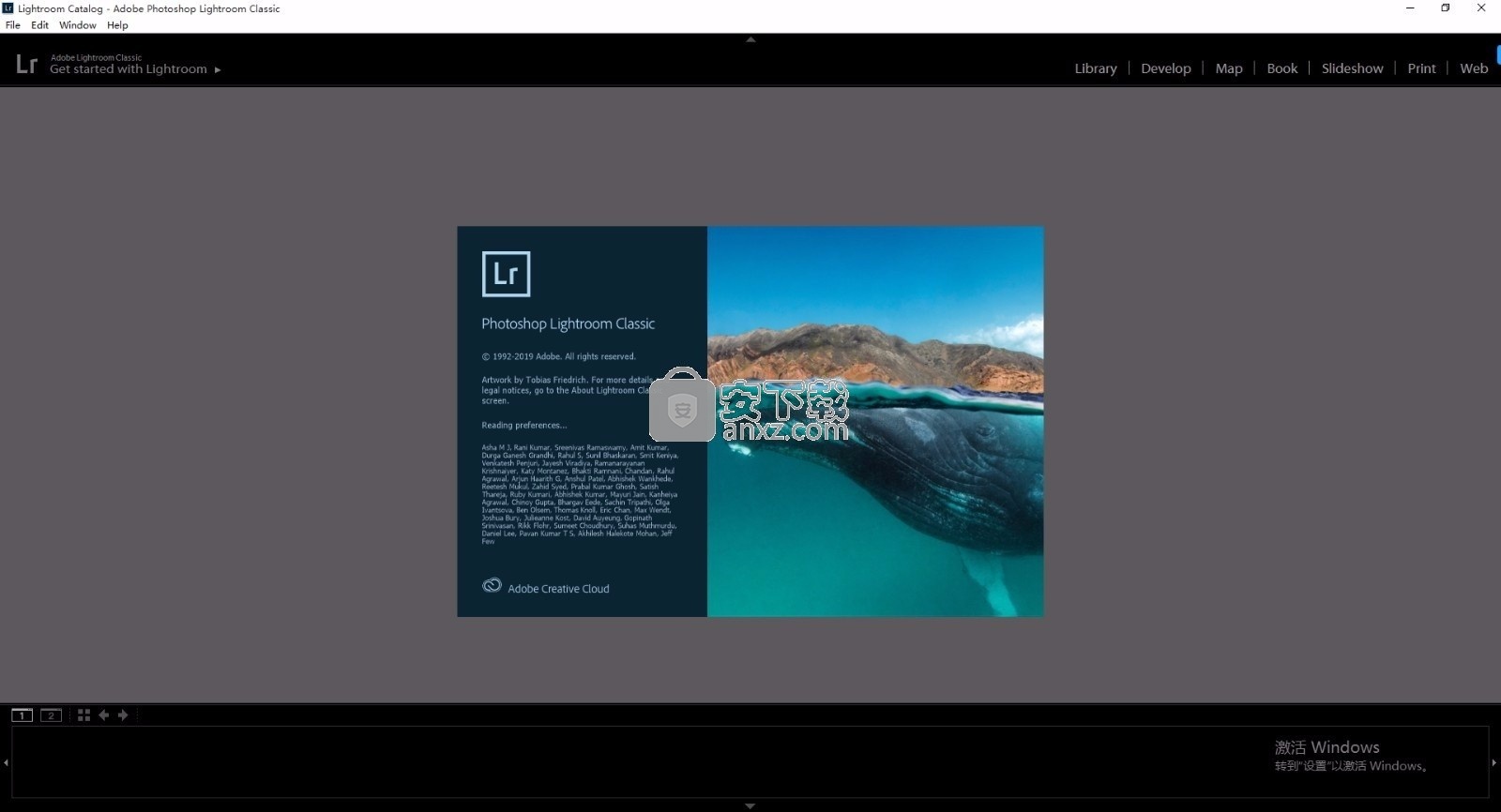Viewport: 1501px width, 812px height.
Task: Open the Edit menu
Action: click(39, 25)
